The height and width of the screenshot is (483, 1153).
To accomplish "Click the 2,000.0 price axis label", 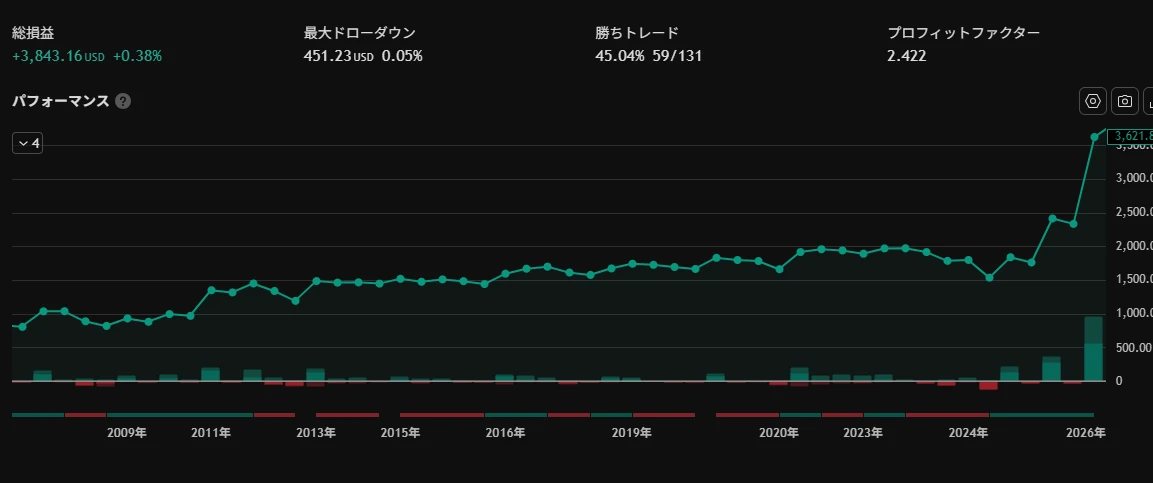I will [1134, 246].
